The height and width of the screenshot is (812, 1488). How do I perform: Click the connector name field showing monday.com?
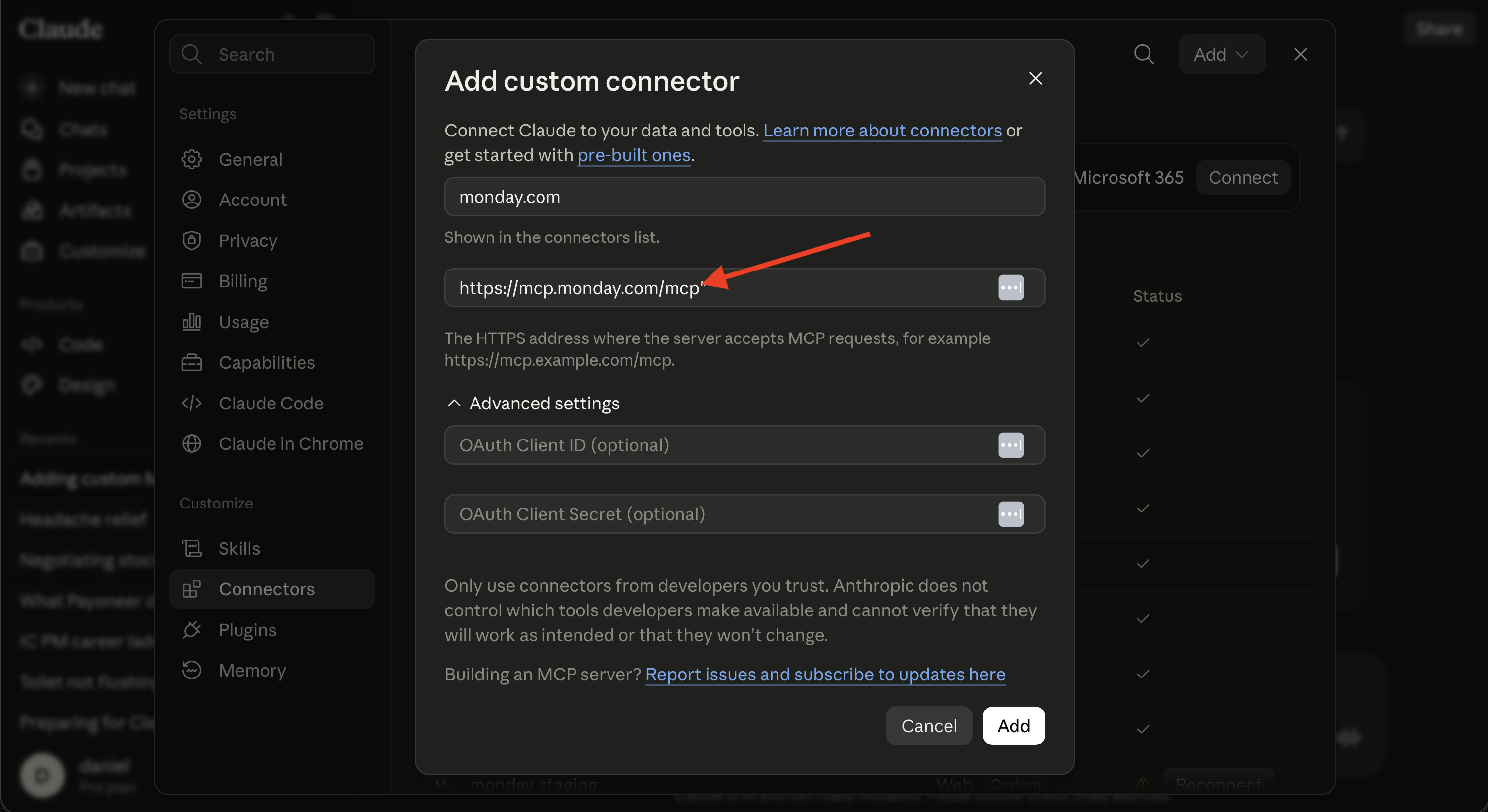(744, 197)
